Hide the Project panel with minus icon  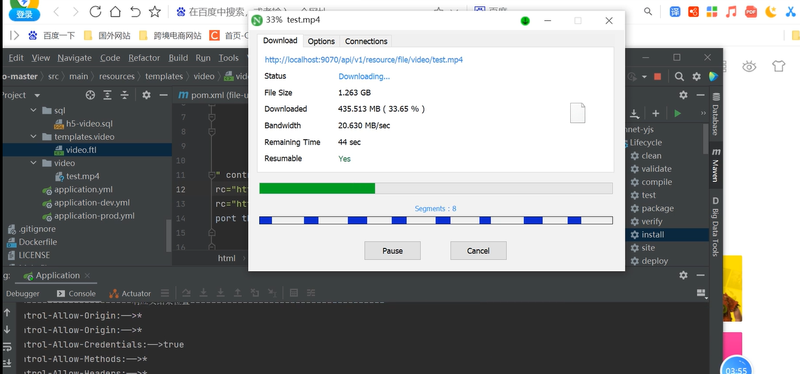163,95
